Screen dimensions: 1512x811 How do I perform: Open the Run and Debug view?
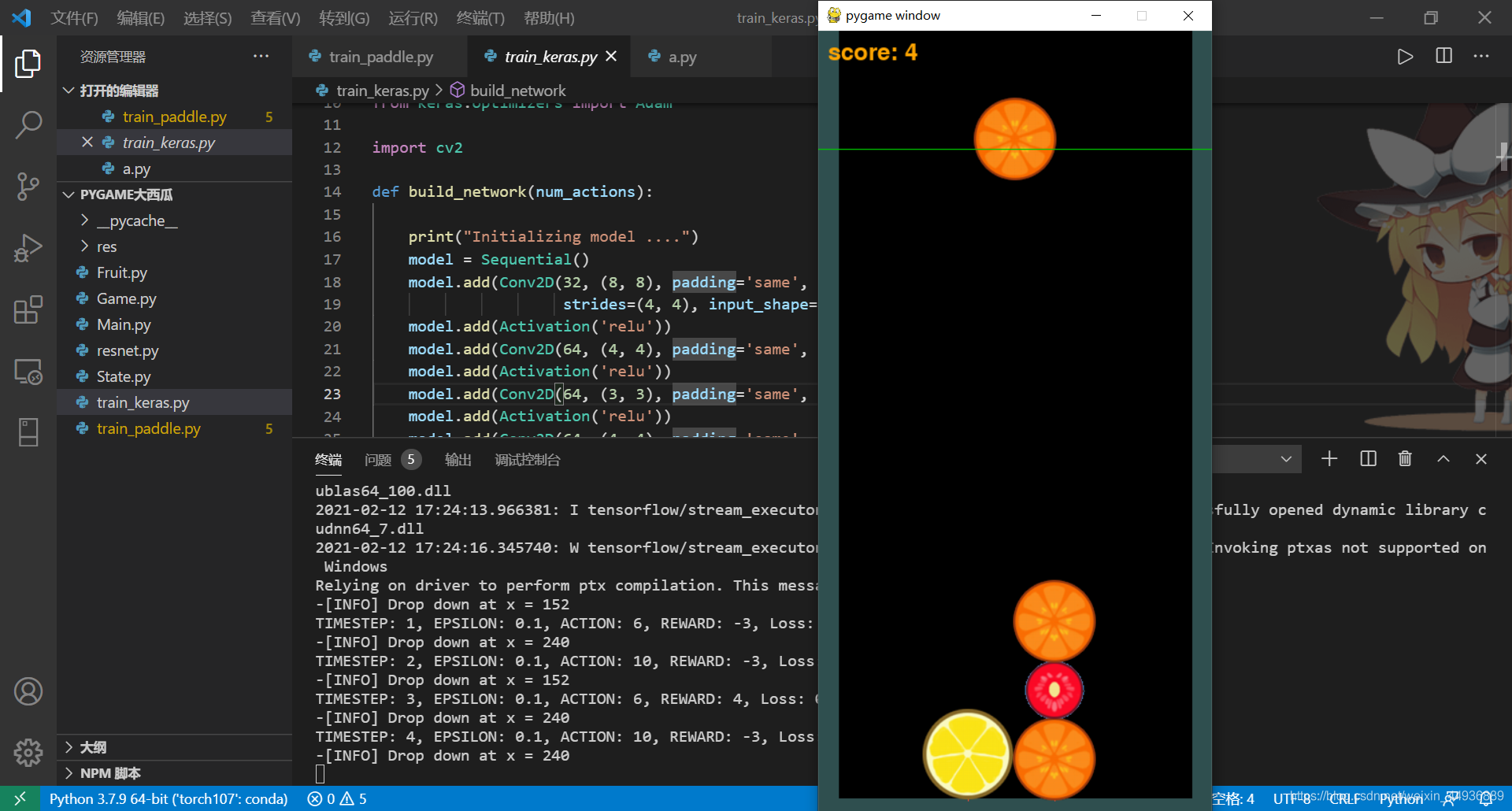[28, 248]
